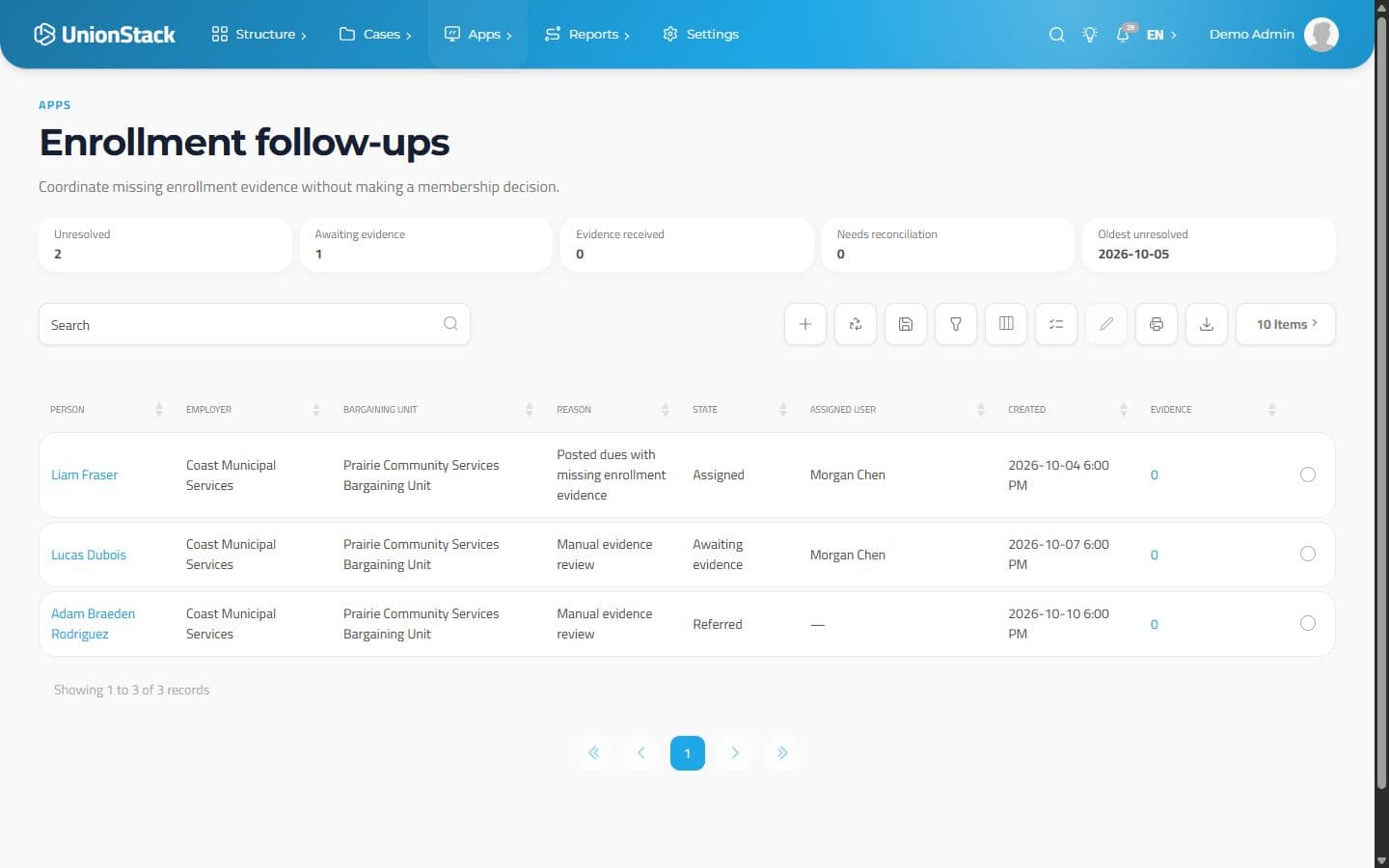The width and height of the screenshot is (1389, 868).
Task: Click the floppy-disk save view icon
Action: pos(906,324)
